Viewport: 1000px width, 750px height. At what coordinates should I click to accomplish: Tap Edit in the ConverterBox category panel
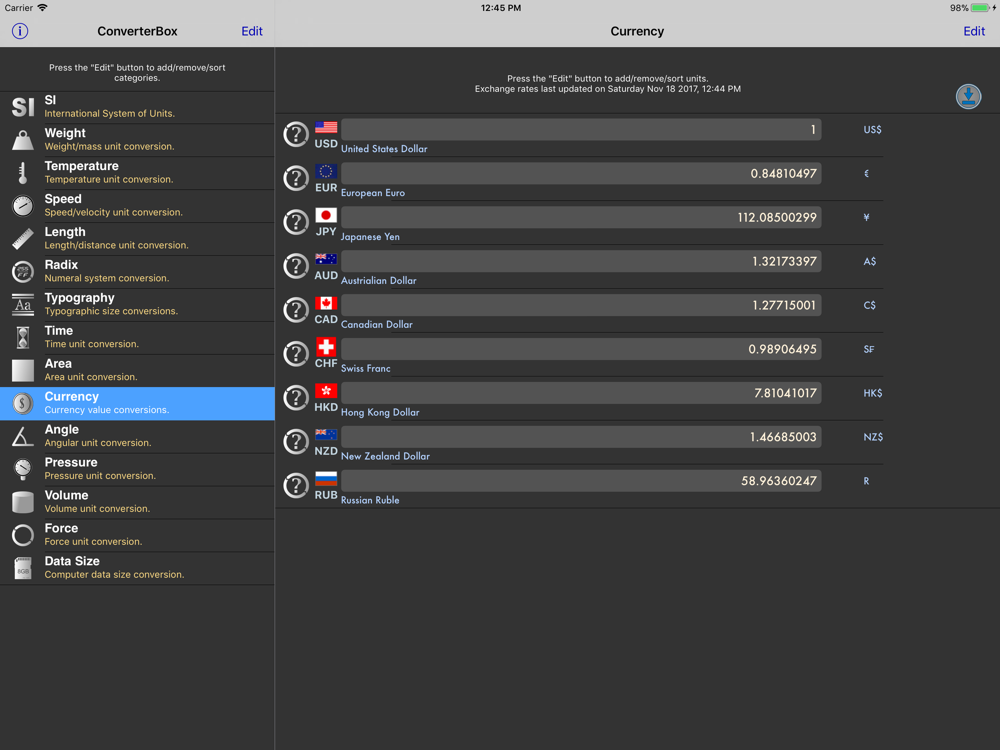tap(252, 31)
